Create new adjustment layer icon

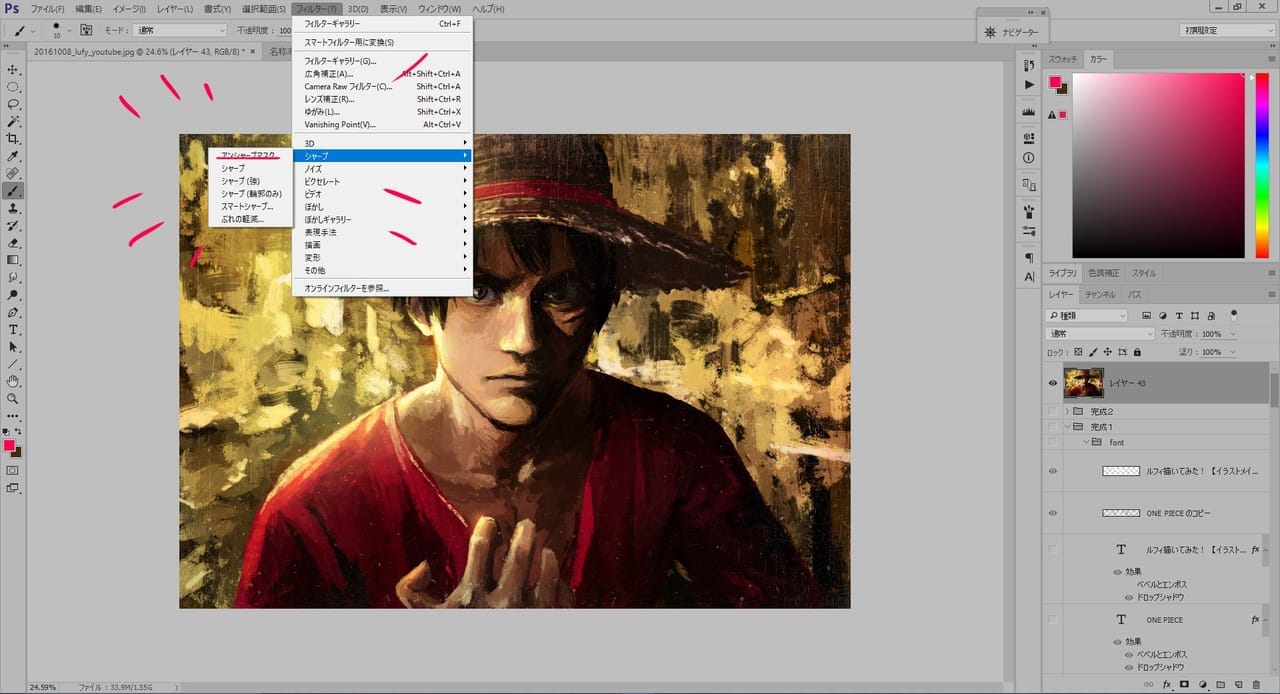(1202, 685)
